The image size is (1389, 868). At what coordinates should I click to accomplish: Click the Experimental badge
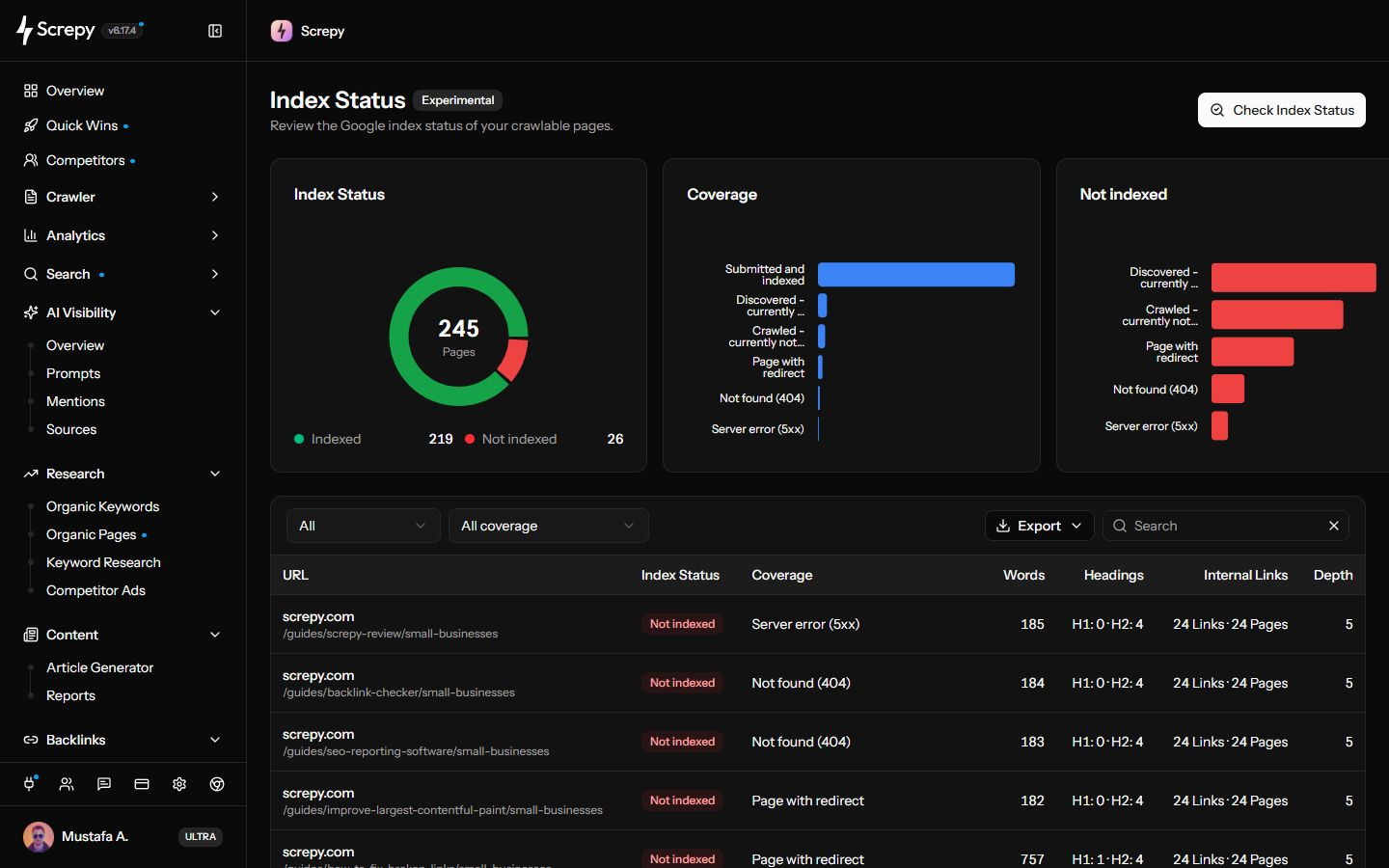pyautogui.click(x=458, y=100)
